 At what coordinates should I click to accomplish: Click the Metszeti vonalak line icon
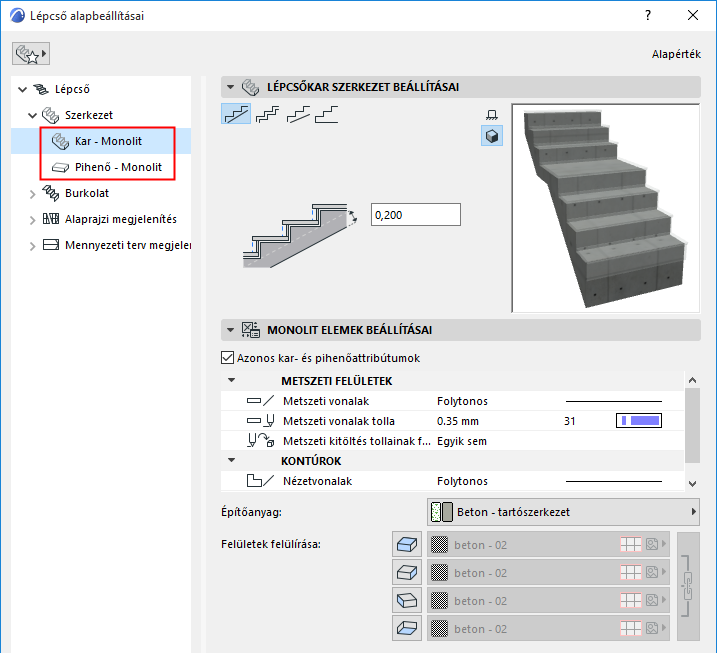[261, 401]
